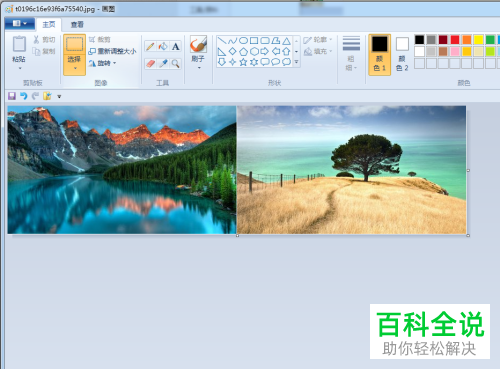
Task: Choose the Right arrow shape
Action: pos(265,52)
